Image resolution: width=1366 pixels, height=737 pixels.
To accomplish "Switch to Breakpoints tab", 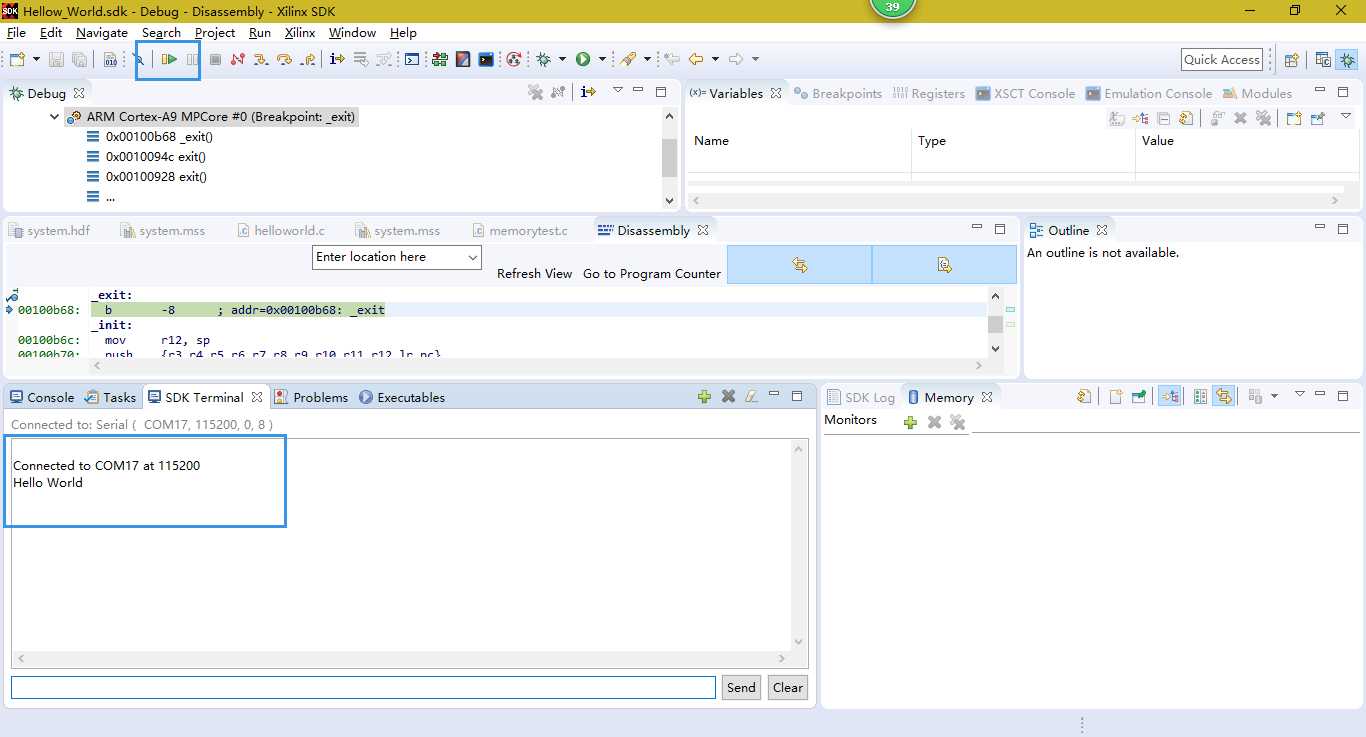I will pos(838,93).
